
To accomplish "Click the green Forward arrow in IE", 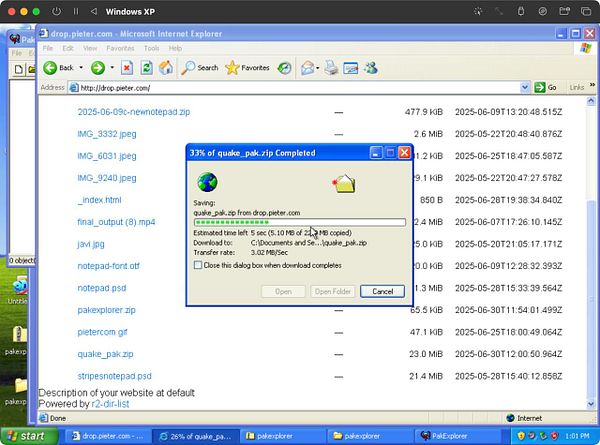I will (x=98, y=68).
